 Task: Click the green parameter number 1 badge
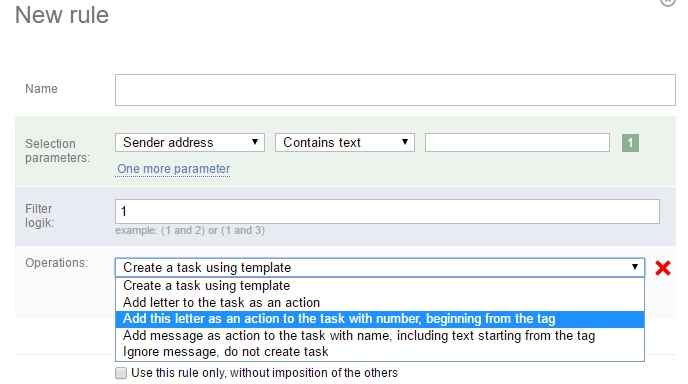630,143
